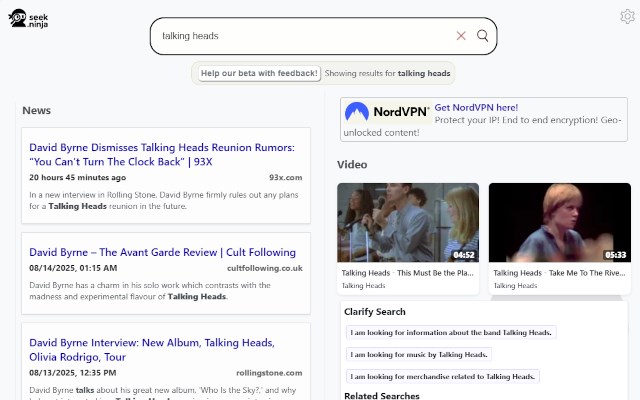The height and width of the screenshot is (400, 640).
Task: Open The Avant Garde Review article
Action: click(x=162, y=252)
